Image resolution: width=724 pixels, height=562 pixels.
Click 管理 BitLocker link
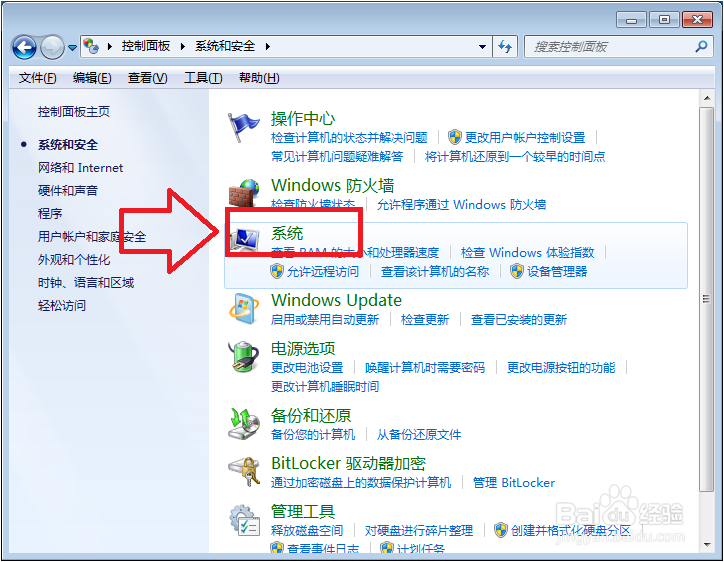[514, 483]
